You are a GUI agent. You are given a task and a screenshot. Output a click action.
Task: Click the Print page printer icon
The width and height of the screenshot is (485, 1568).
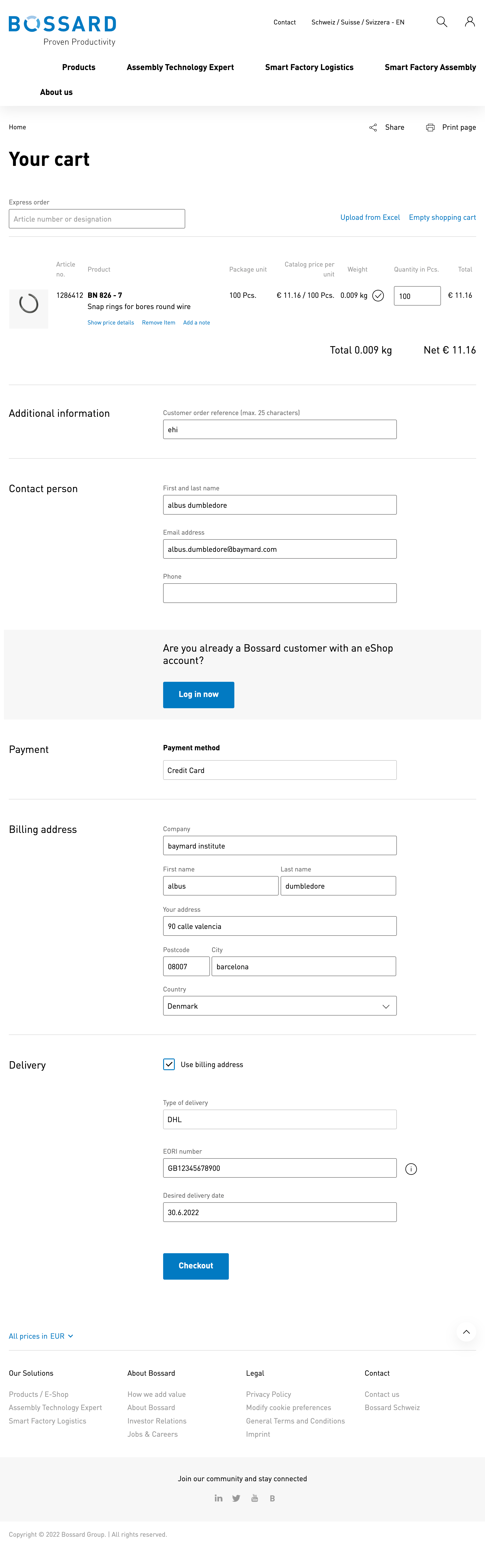pos(430,127)
